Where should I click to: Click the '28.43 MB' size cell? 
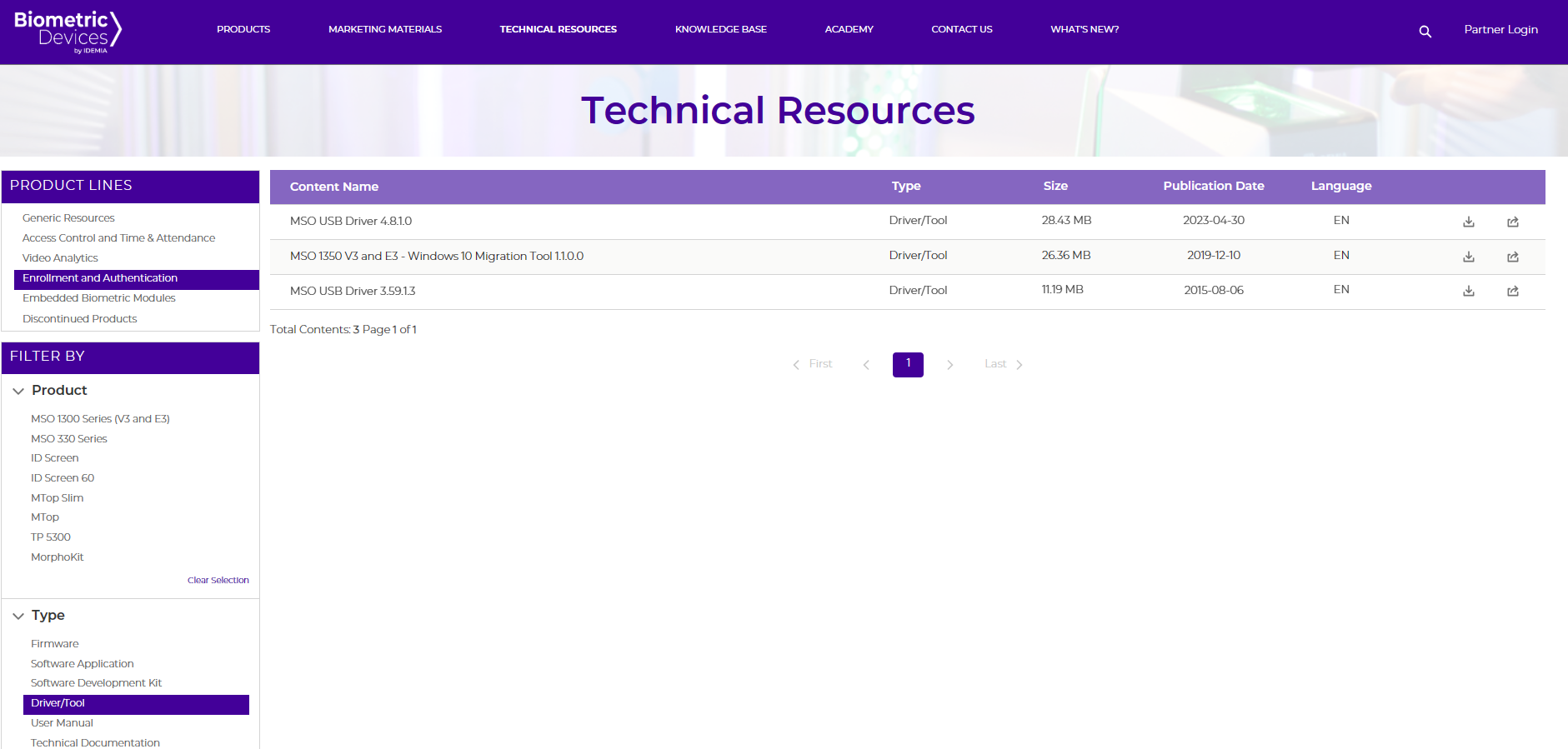pyautogui.click(x=1066, y=221)
